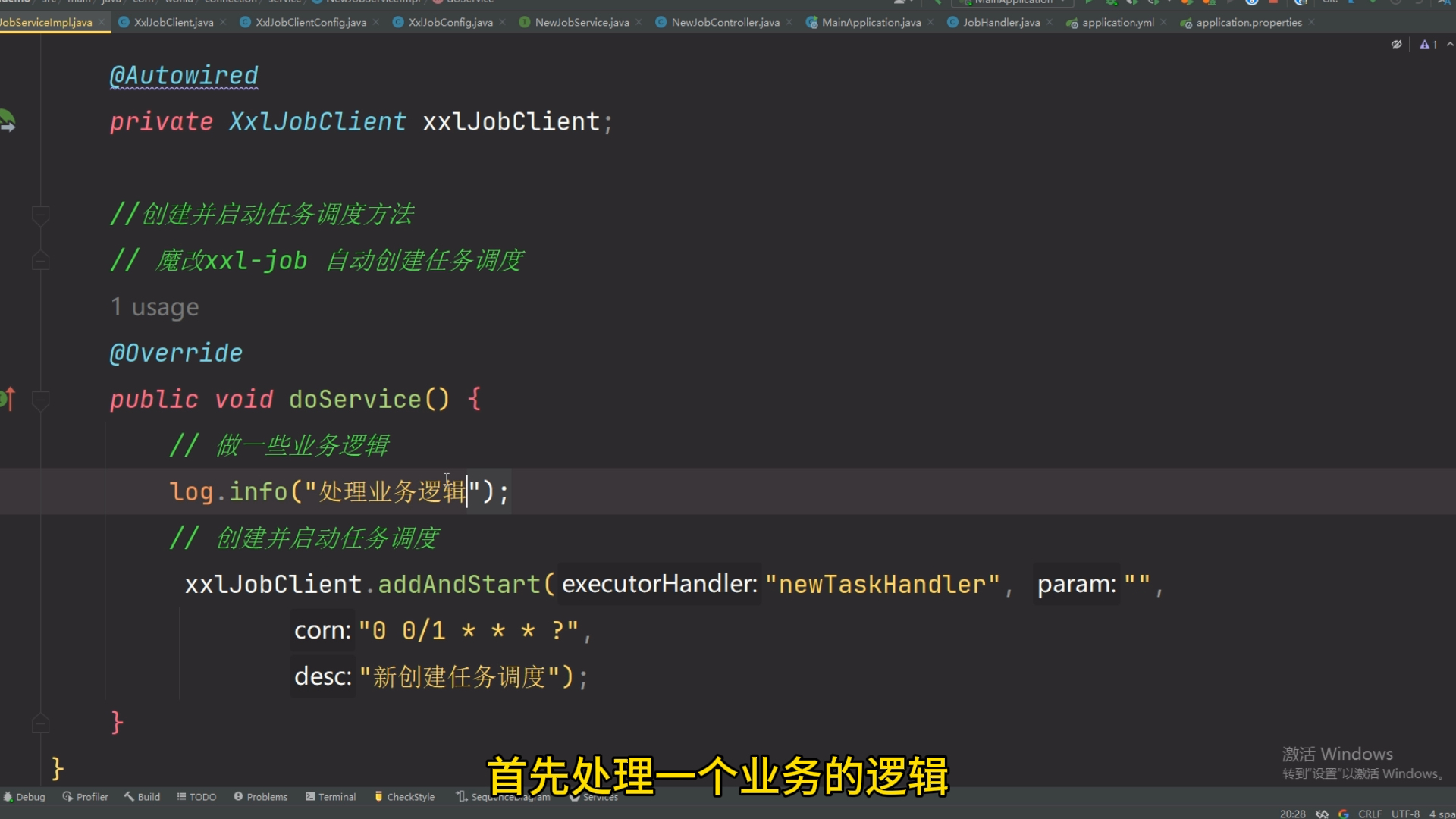Toggle the reader mode eye icon
The width and height of the screenshot is (1456, 819).
coord(1396,44)
